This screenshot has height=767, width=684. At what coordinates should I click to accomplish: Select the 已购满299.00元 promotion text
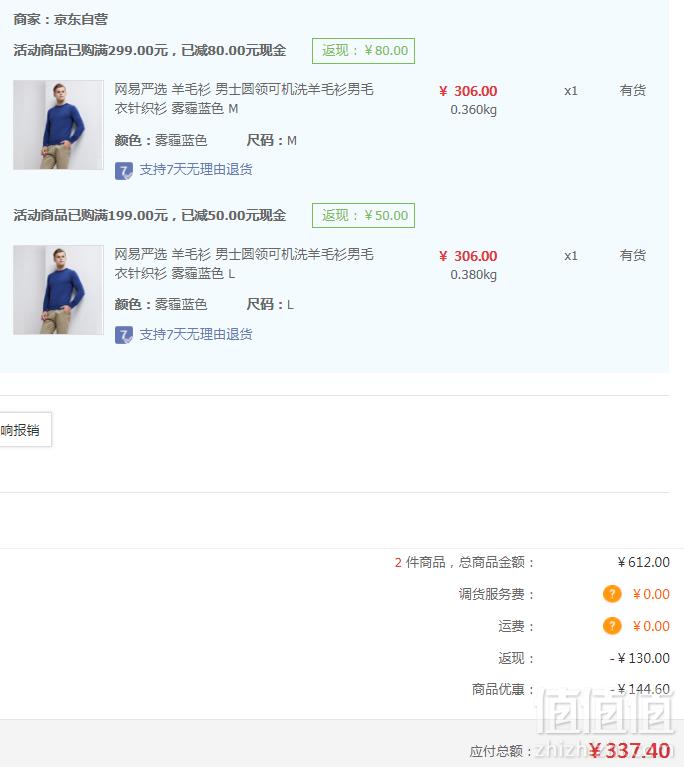150,50
